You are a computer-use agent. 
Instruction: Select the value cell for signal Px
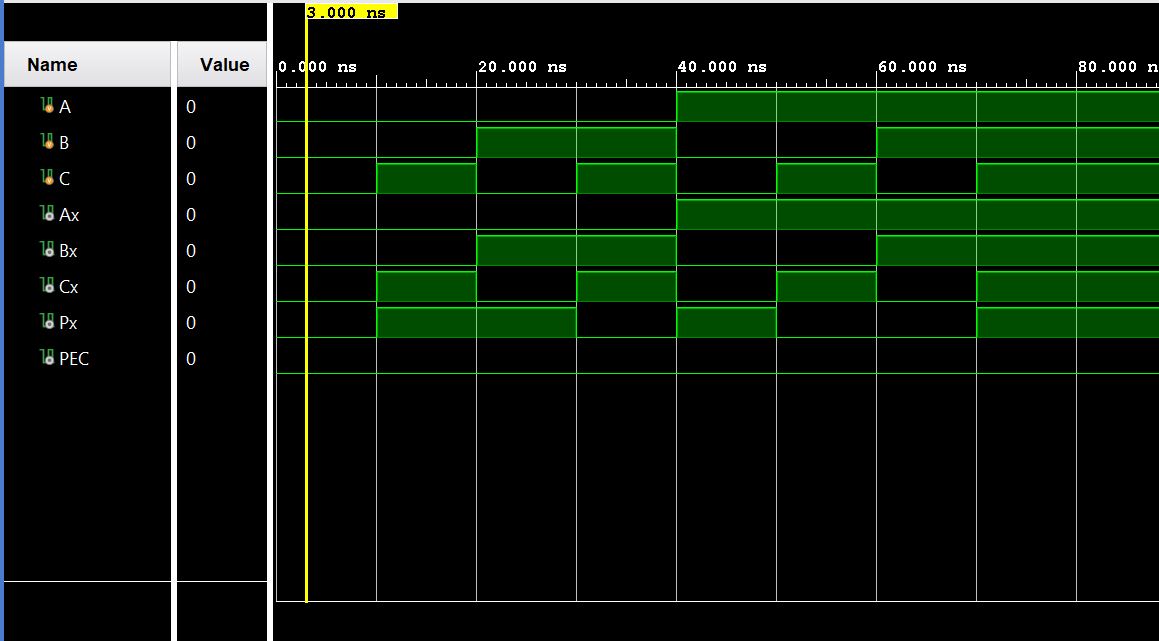point(191,323)
